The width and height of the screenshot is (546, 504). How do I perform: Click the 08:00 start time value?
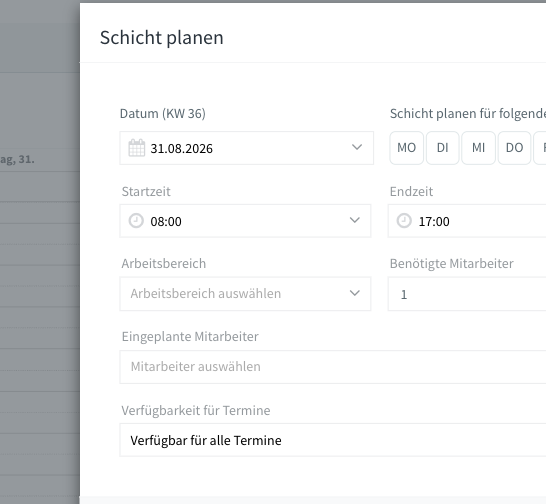(x=166, y=222)
